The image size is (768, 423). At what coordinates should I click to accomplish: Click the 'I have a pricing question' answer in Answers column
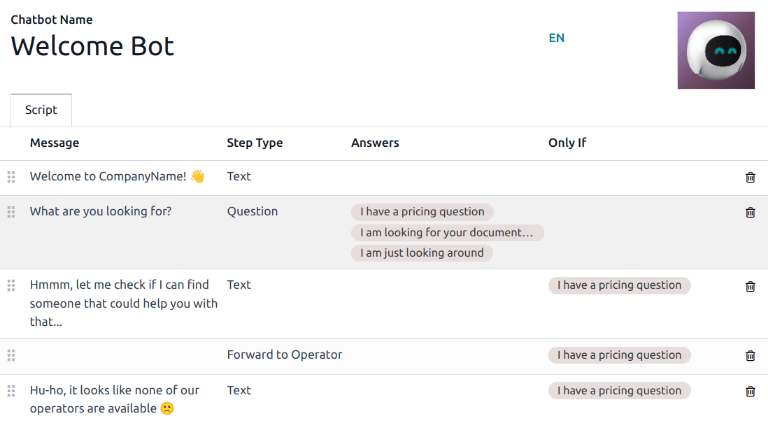[422, 212]
